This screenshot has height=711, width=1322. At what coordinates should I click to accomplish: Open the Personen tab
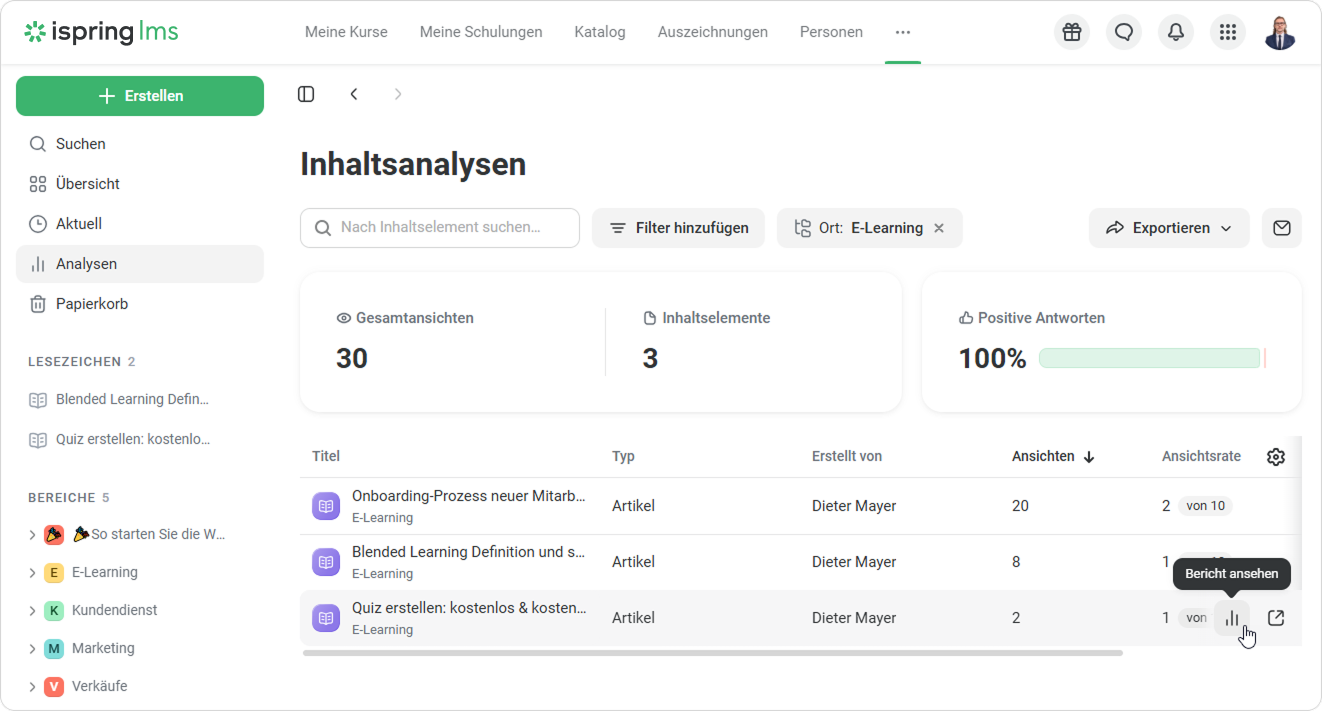tap(831, 32)
